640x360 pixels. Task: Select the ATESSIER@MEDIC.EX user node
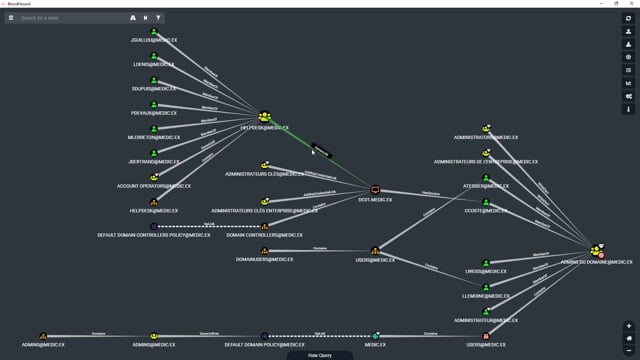(x=486, y=178)
